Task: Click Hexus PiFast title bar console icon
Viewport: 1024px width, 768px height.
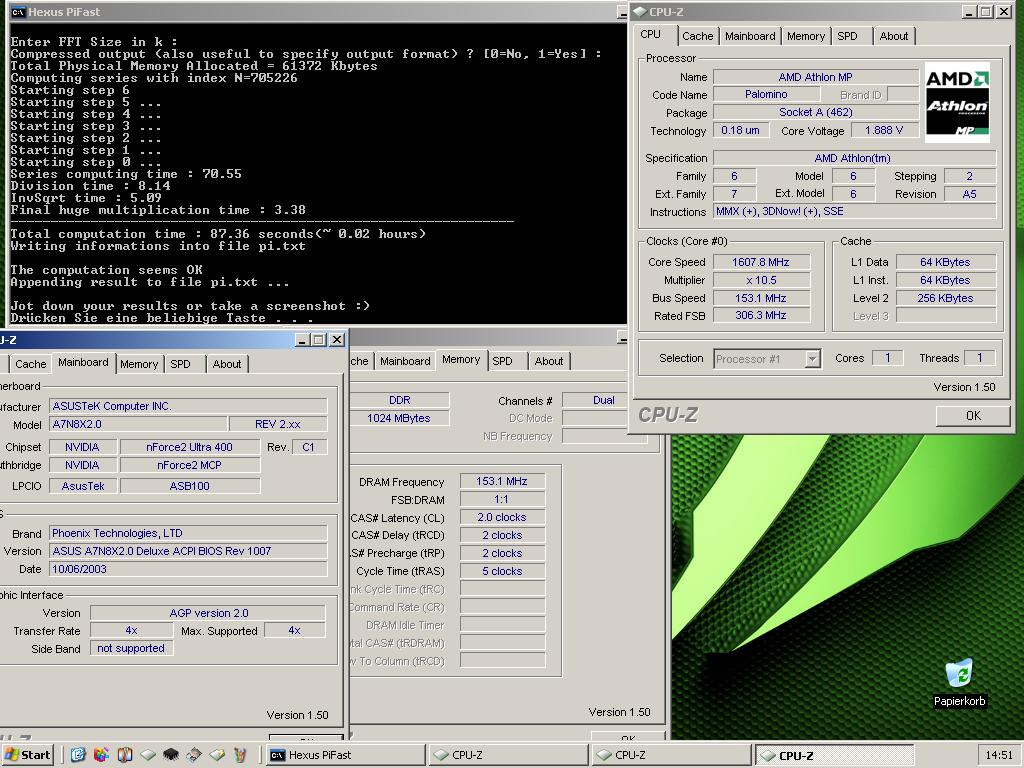Action: (18, 12)
